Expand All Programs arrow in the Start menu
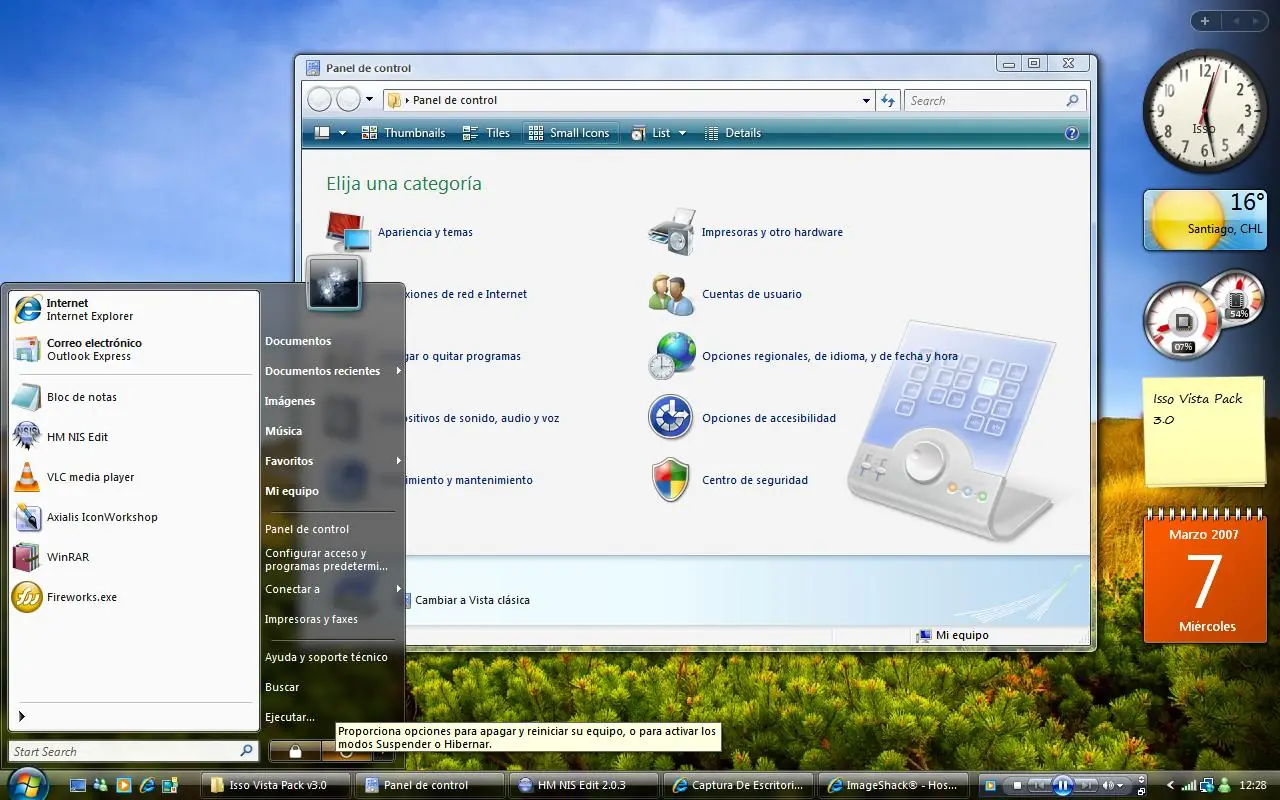The height and width of the screenshot is (800, 1280). tap(22, 716)
